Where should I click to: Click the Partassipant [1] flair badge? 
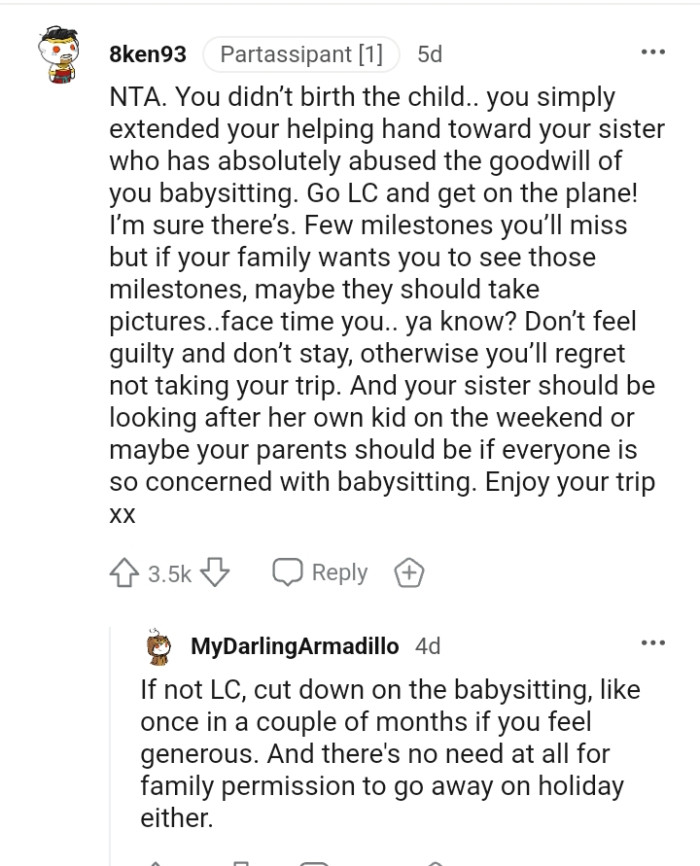click(301, 55)
